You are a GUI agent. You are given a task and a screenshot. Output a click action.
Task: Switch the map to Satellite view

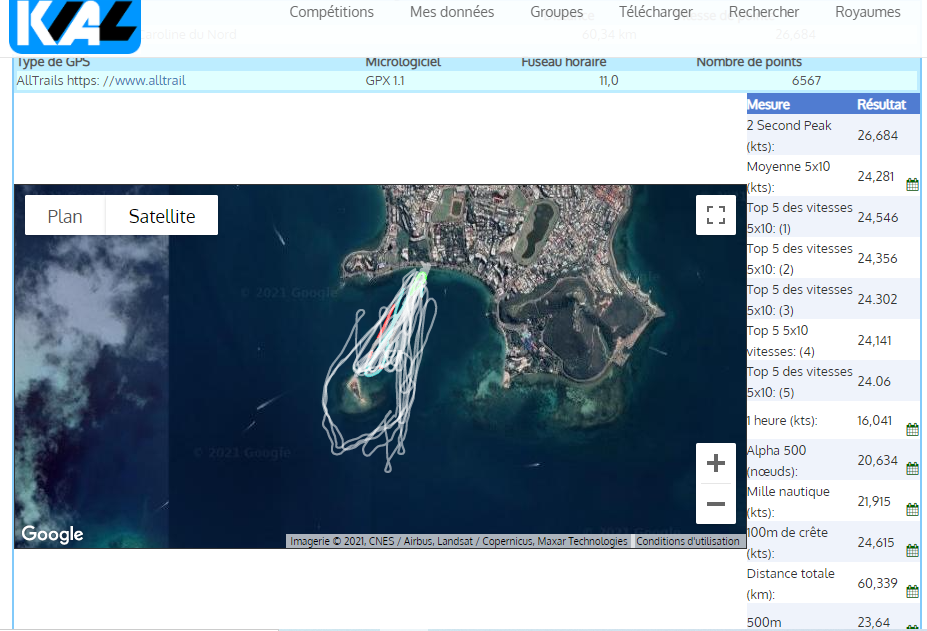[162, 216]
